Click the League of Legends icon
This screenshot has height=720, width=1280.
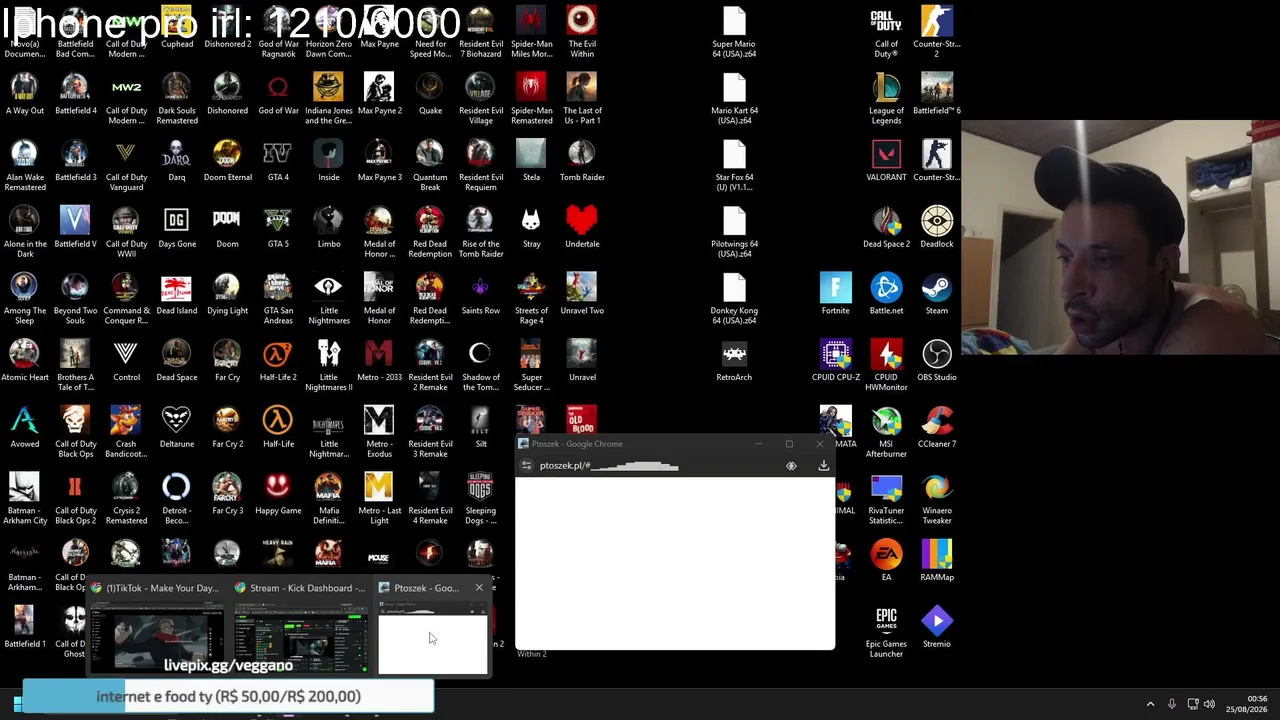point(886,97)
